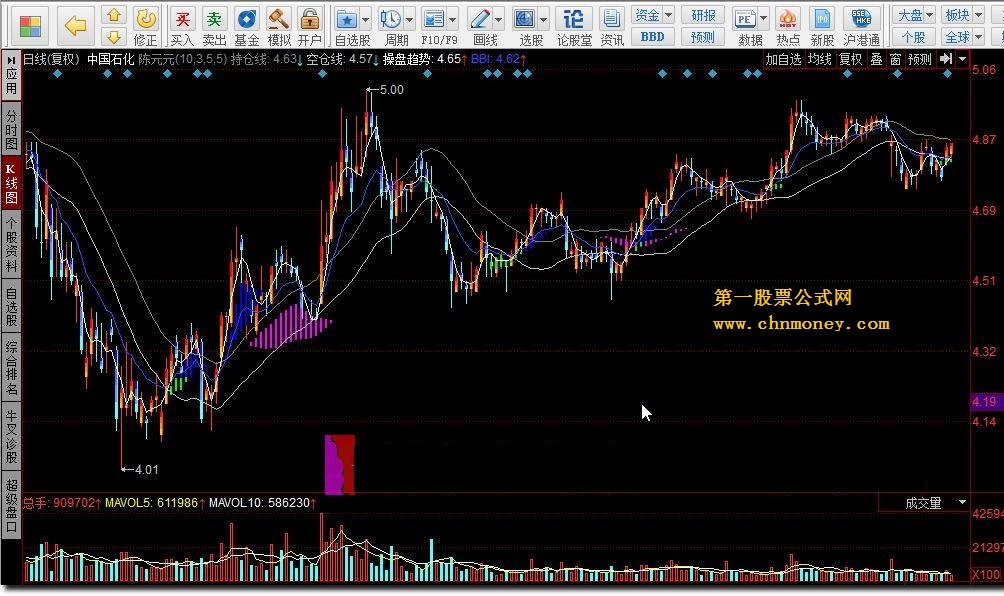This screenshot has width=1004, height=596.
Task: Open the chart header options dropdown arrow
Action: (962, 59)
